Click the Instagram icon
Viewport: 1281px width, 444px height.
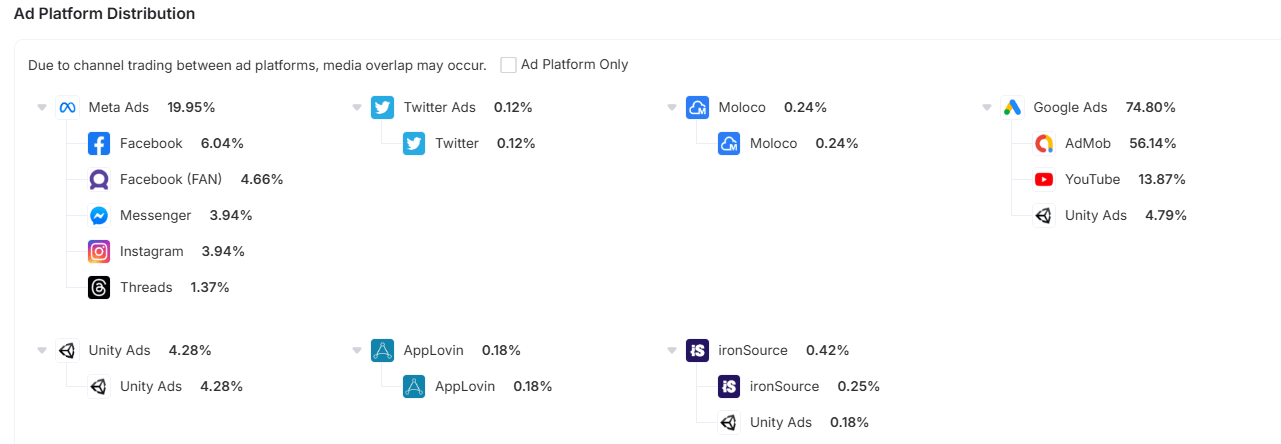[99, 251]
